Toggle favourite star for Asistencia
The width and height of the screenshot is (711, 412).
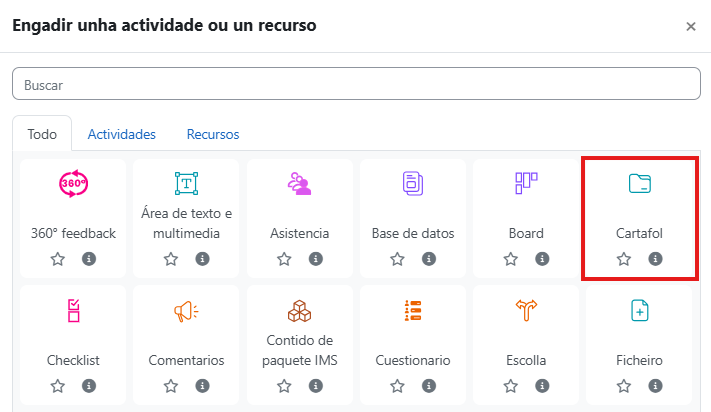tap(284, 259)
